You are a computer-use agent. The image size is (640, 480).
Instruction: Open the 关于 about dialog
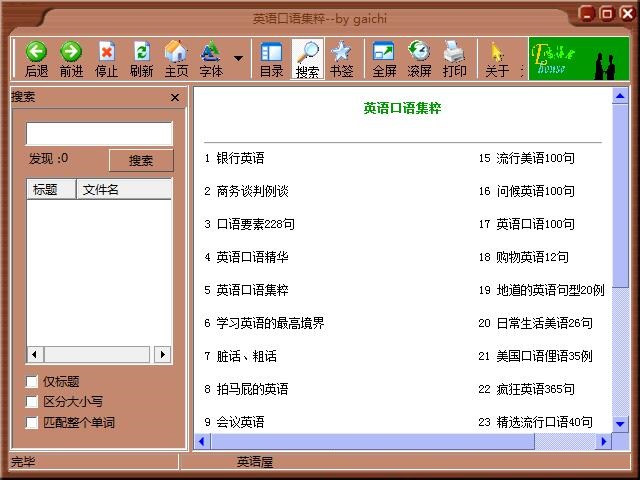point(497,59)
